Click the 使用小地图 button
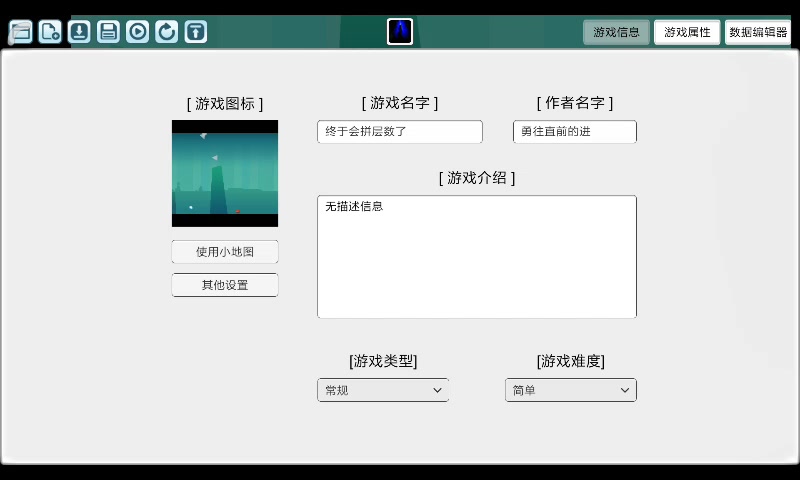 pos(225,252)
